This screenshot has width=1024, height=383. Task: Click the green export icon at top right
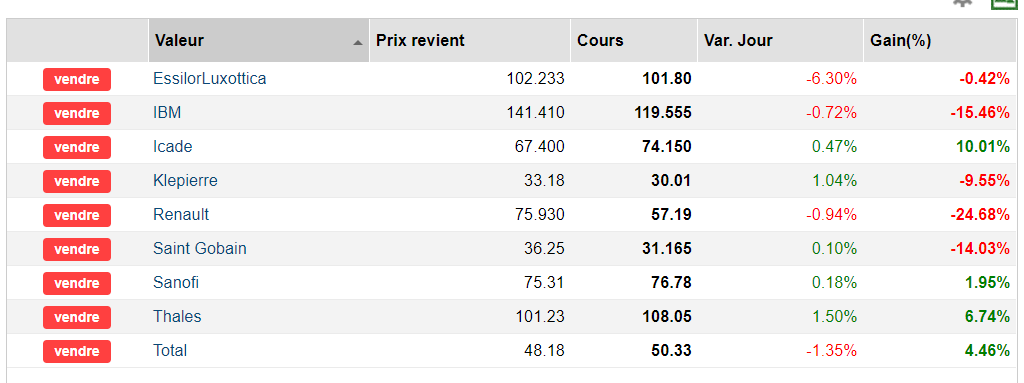(1006, 3)
